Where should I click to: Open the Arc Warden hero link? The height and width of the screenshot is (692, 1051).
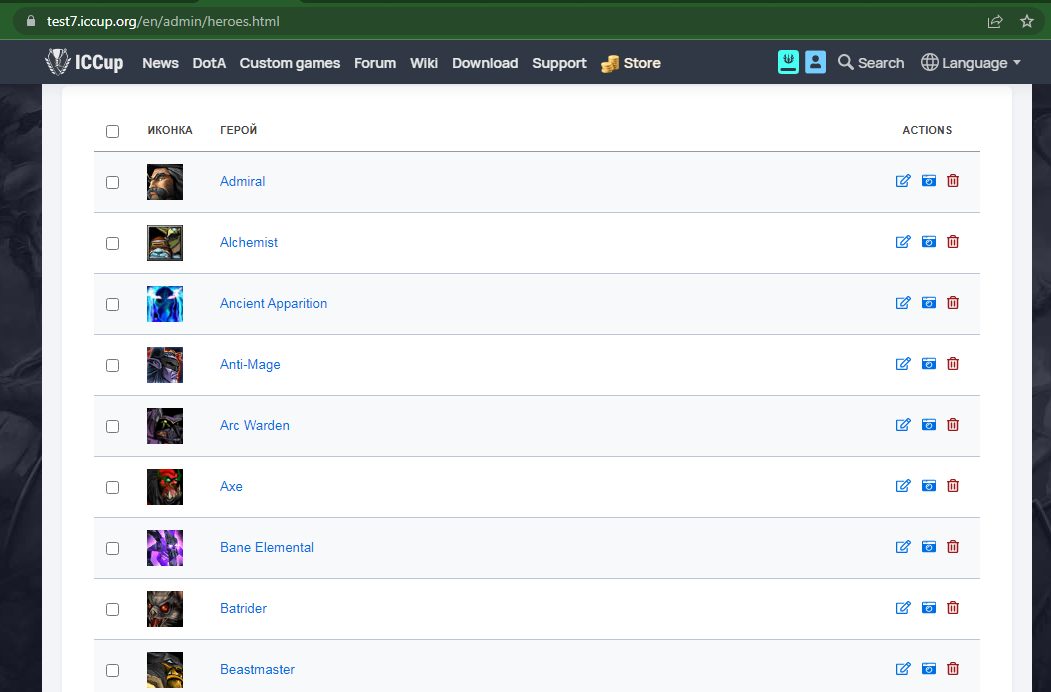[255, 425]
